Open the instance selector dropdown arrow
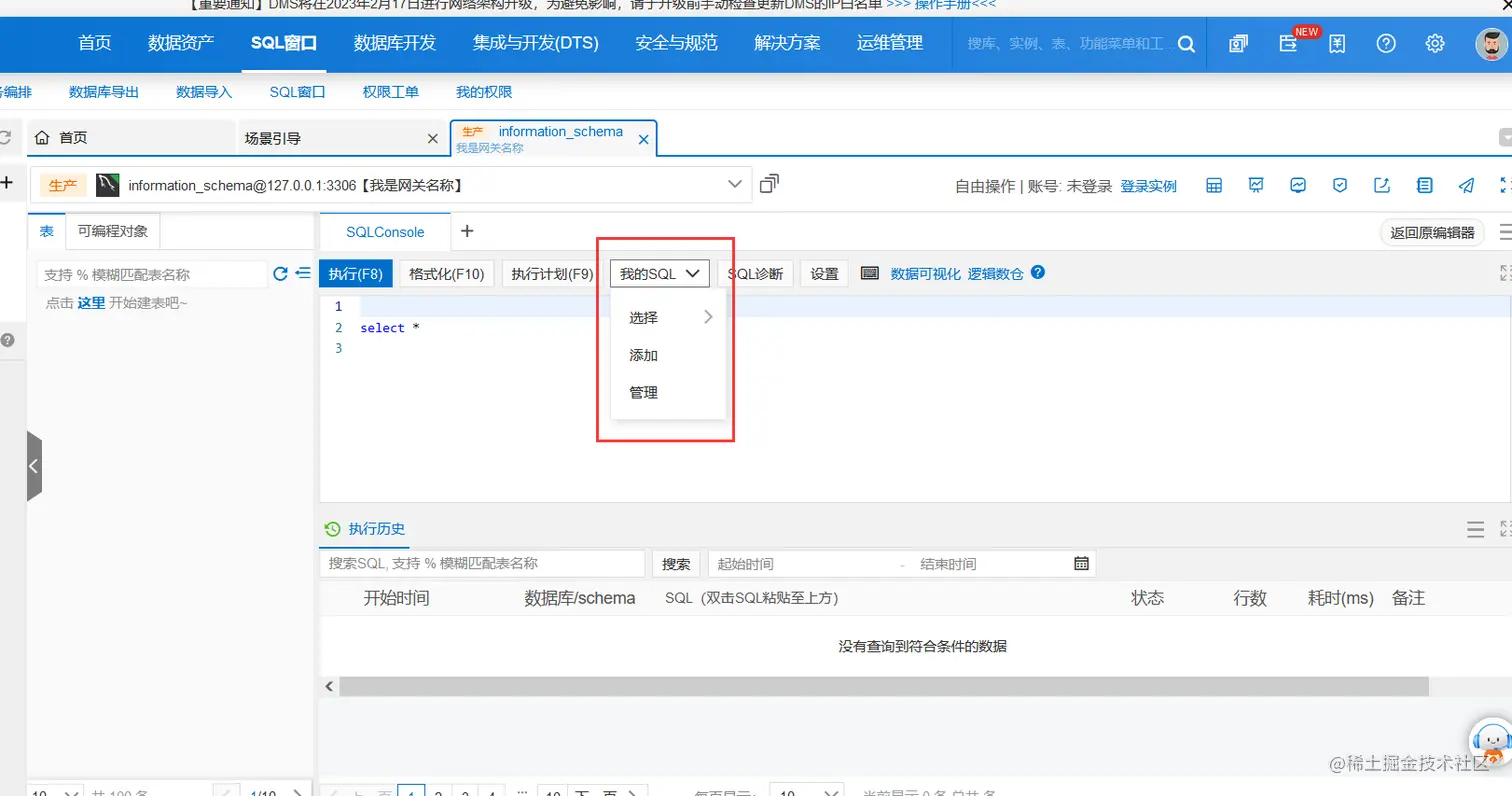The image size is (1512, 796). [x=735, y=184]
